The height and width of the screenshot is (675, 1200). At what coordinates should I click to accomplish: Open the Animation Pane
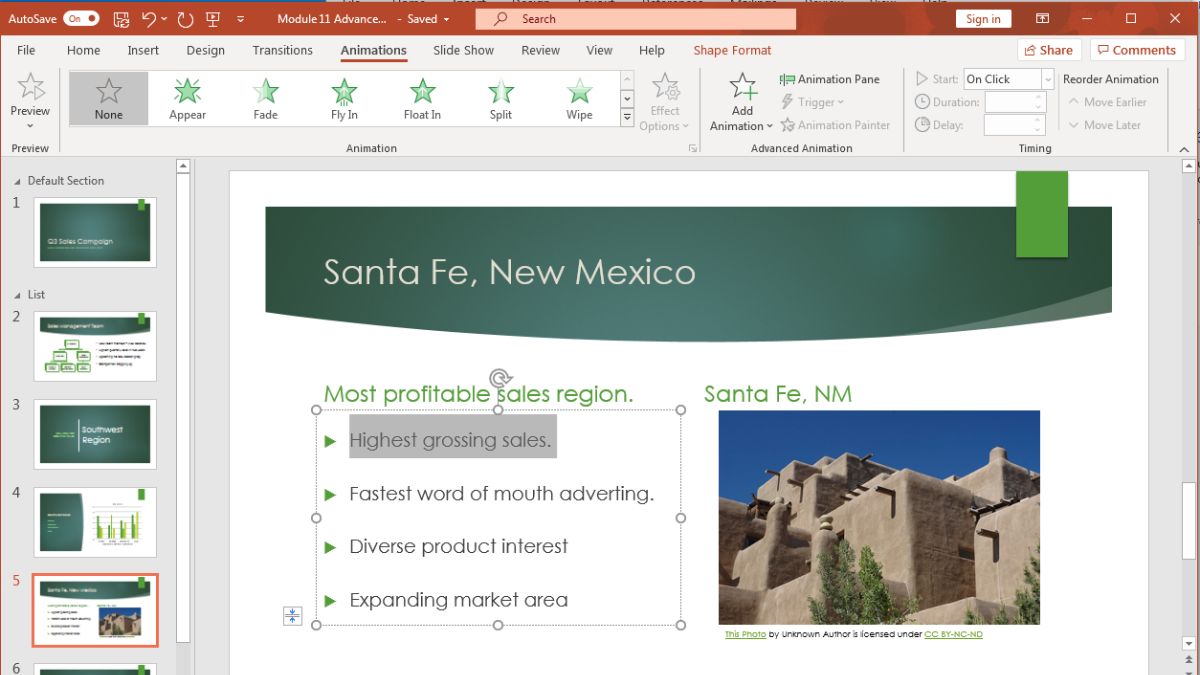pos(830,78)
